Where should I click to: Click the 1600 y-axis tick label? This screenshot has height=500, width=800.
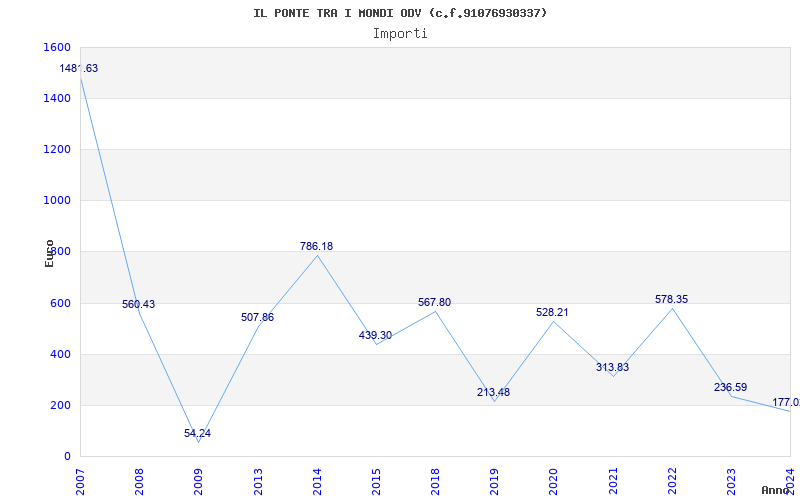coord(57,47)
